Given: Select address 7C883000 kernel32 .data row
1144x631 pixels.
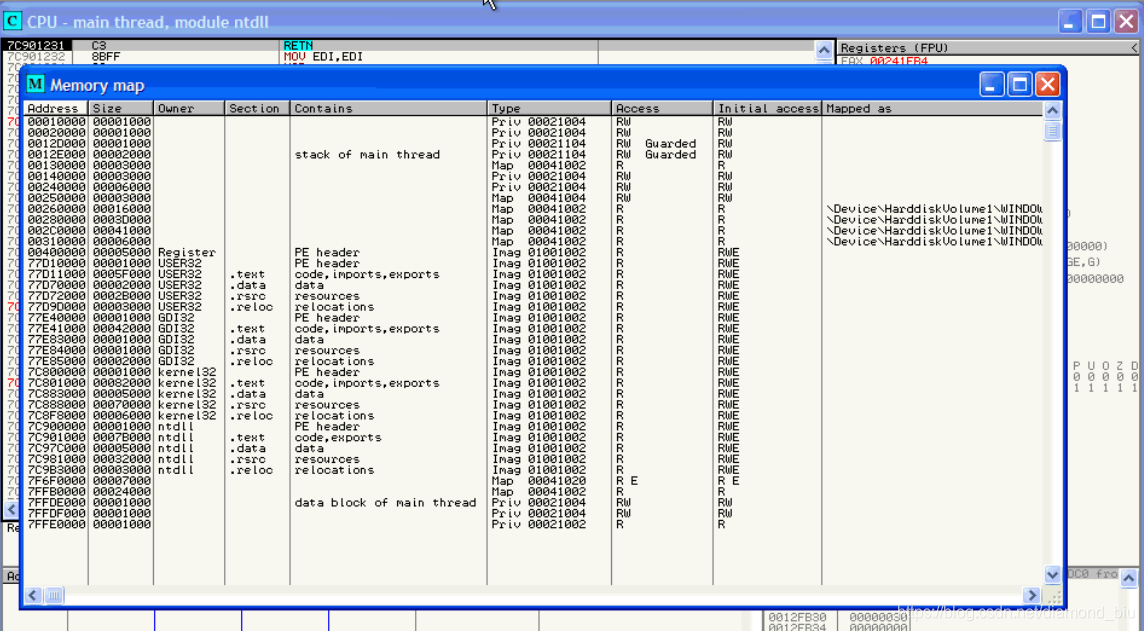Looking at the screenshot, I should [534, 394].
